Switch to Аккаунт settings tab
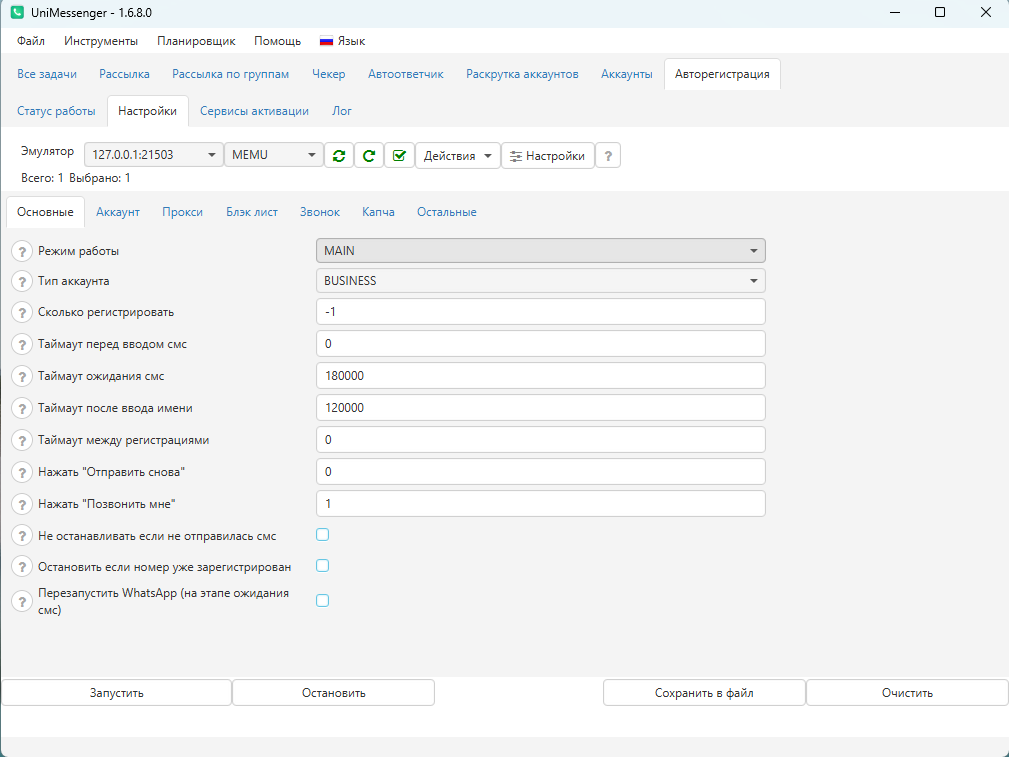 118,212
